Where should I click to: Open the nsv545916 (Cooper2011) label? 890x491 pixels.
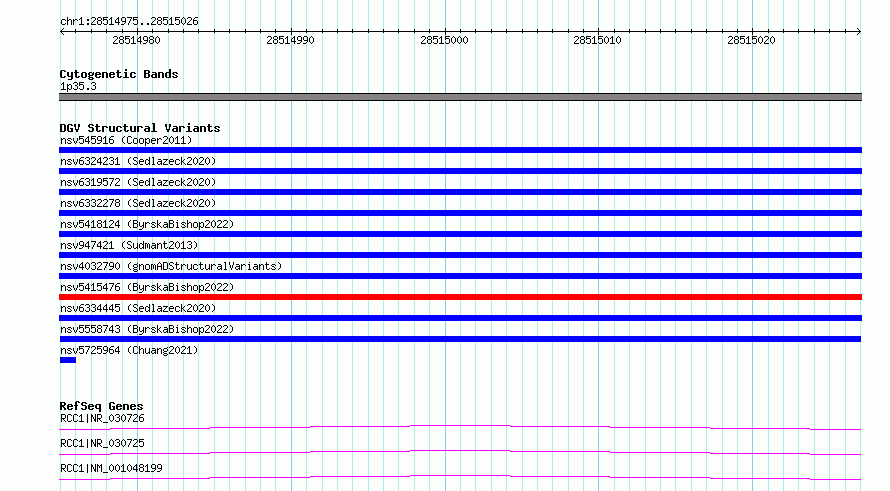[x=126, y=140]
